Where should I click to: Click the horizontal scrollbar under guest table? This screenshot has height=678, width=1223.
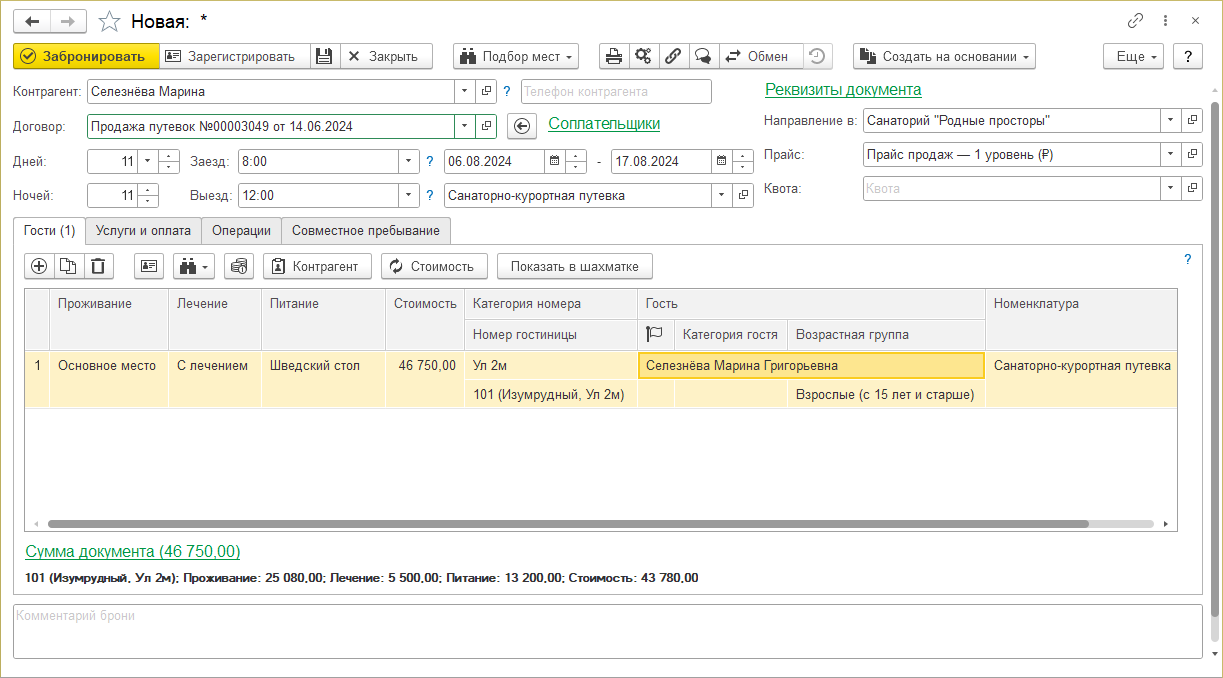pos(567,524)
